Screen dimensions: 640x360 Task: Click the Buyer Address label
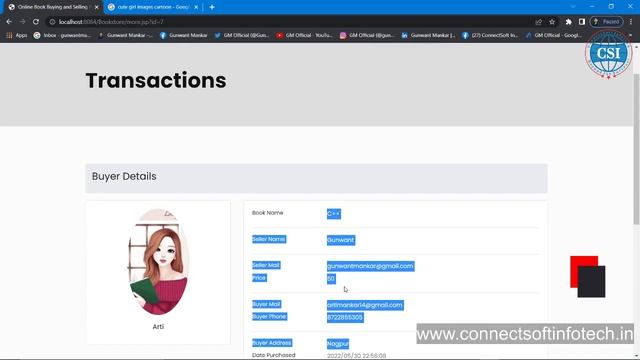click(x=272, y=343)
